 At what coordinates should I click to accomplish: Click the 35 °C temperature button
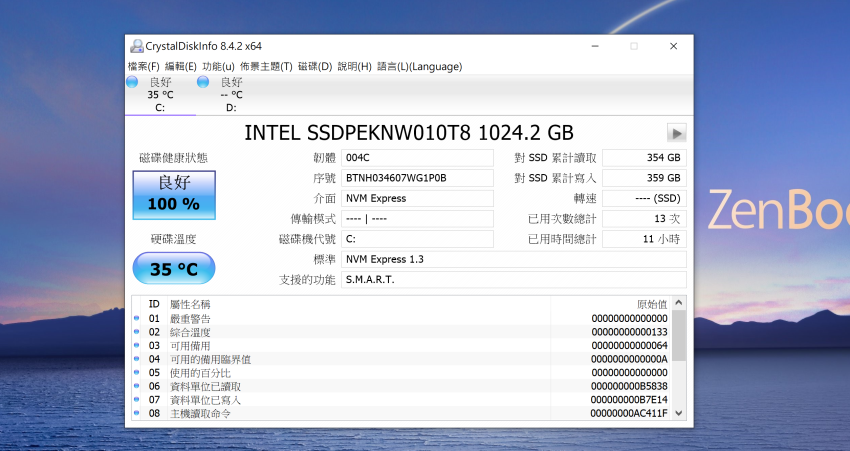coord(174,268)
